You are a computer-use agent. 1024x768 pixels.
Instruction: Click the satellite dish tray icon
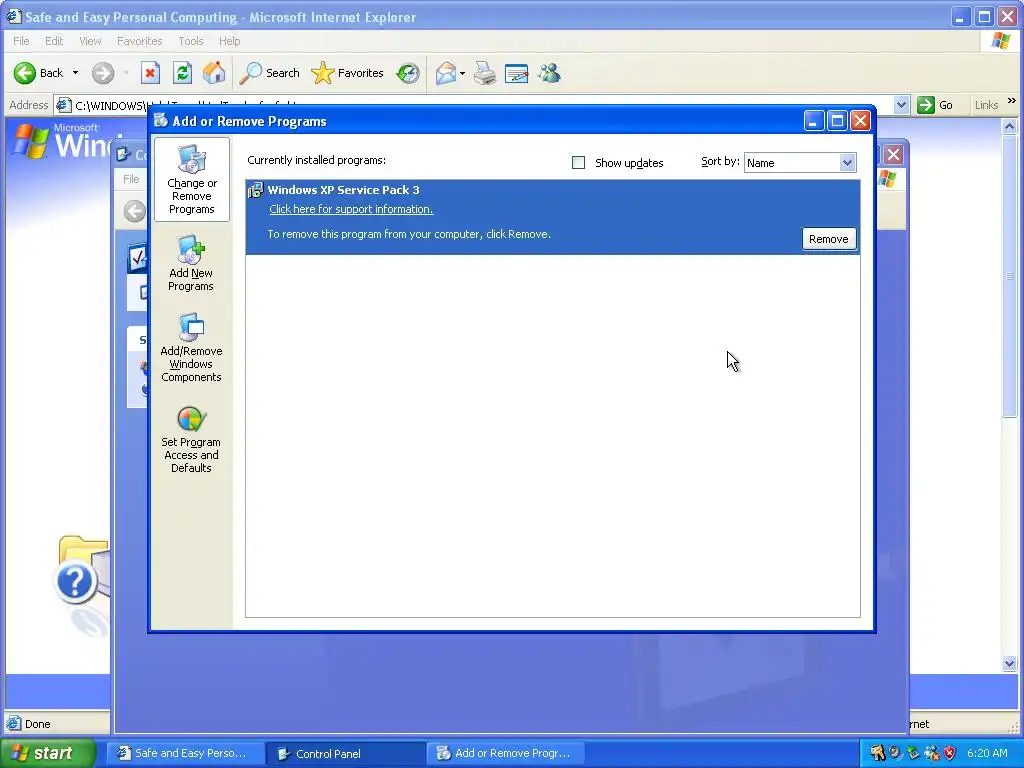895,753
